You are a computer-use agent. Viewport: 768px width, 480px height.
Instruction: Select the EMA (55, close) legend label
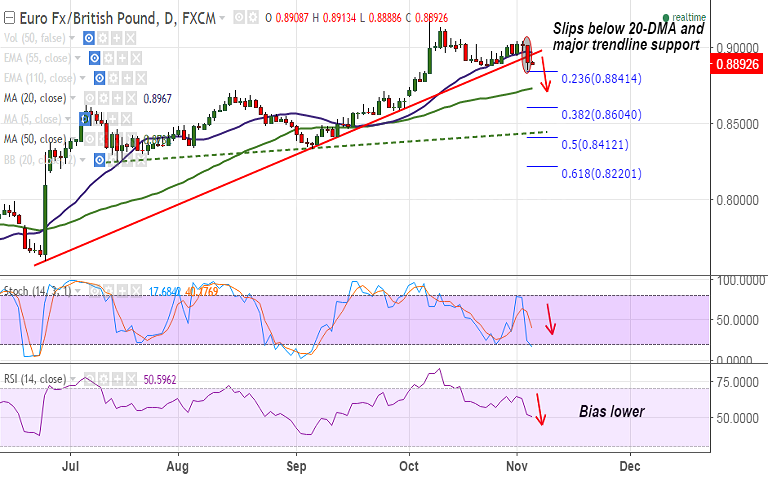pos(37,58)
